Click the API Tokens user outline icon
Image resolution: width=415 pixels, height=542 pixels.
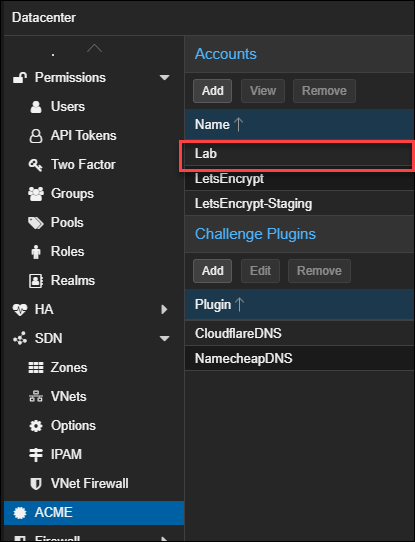coord(36,136)
